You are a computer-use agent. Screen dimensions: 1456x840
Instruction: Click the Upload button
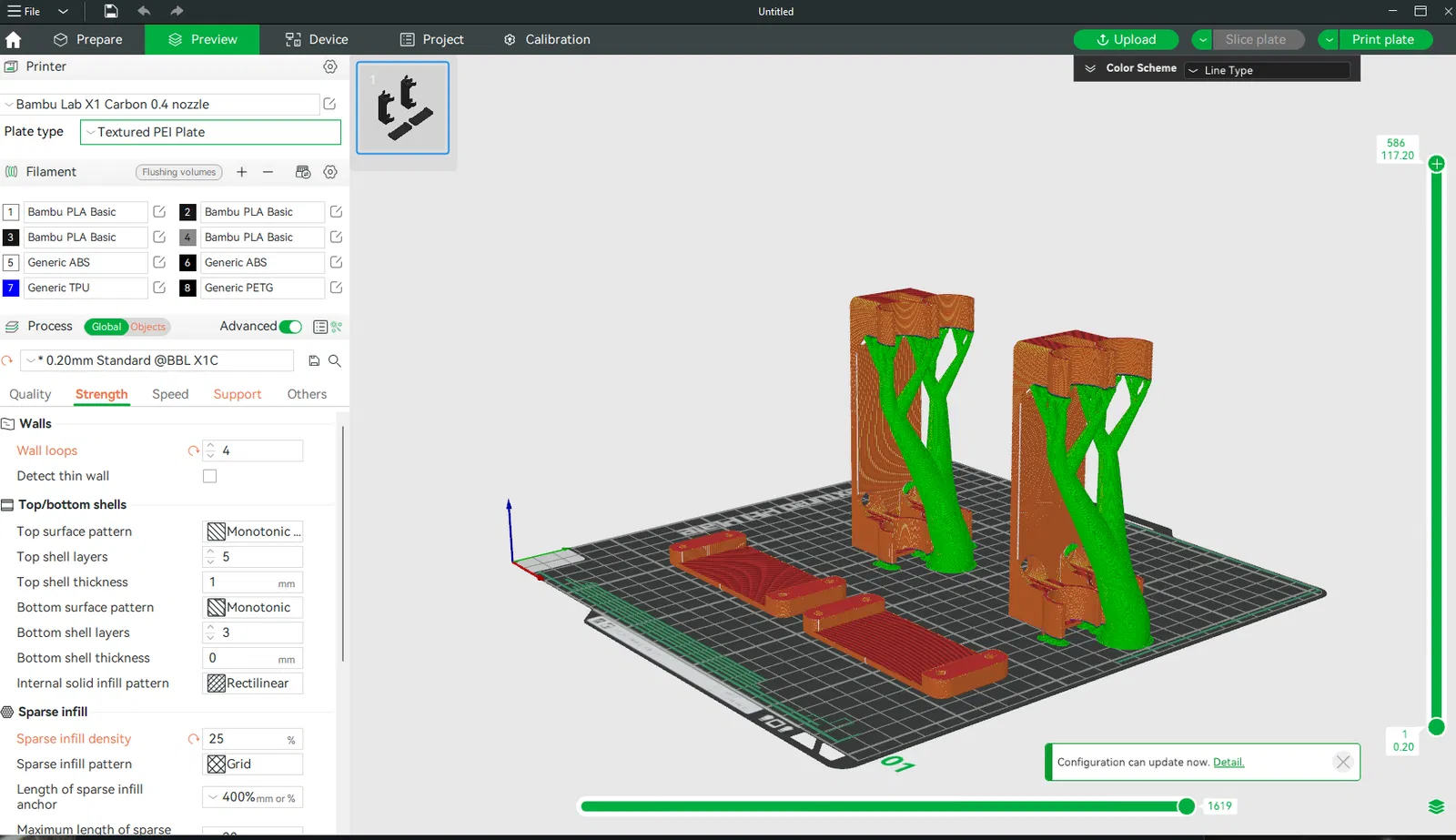pos(1126,40)
